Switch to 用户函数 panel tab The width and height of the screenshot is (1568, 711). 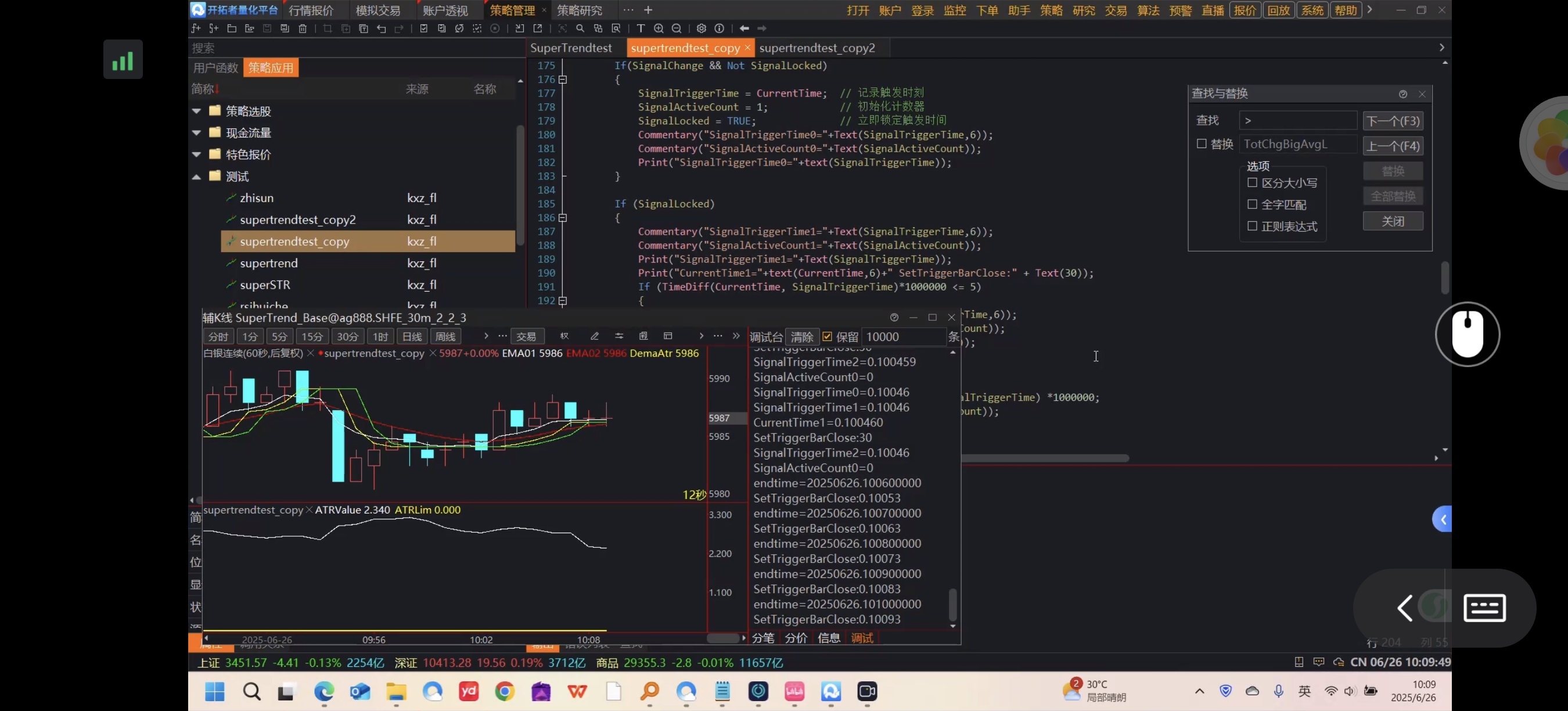pyautogui.click(x=215, y=67)
